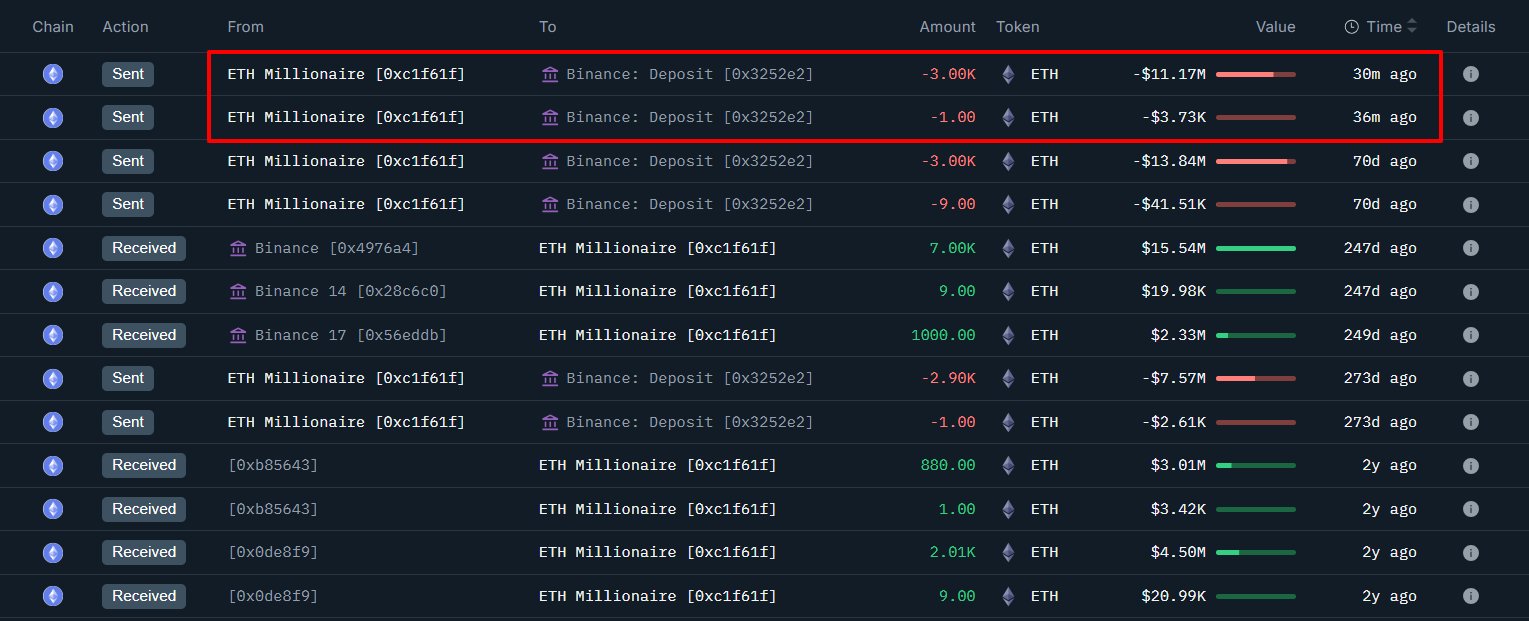1529x621 pixels.
Task: Click the Binance 14 exchange icon
Action: pyautogui.click(x=238, y=291)
